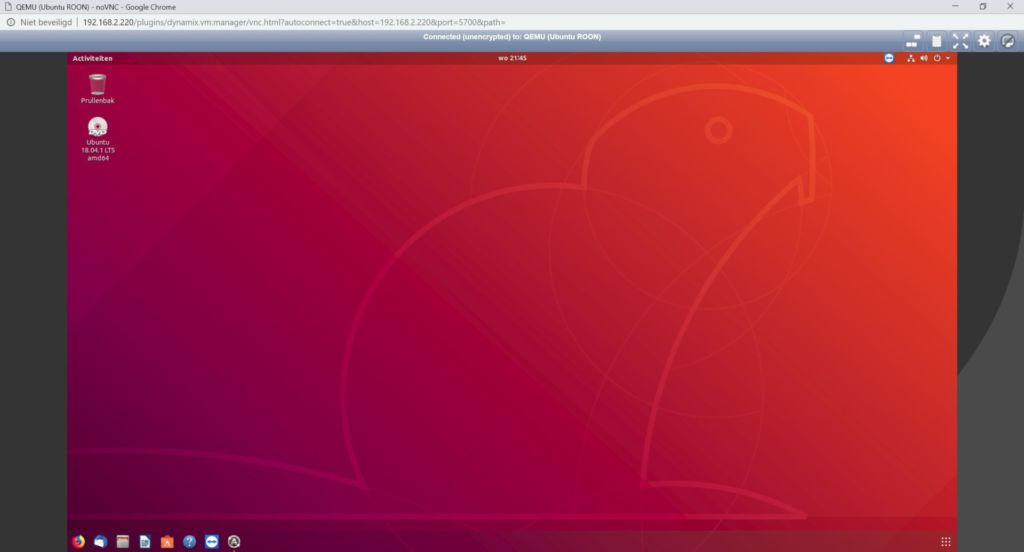Open TeamViewer from the dock

click(x=212, y=542)
